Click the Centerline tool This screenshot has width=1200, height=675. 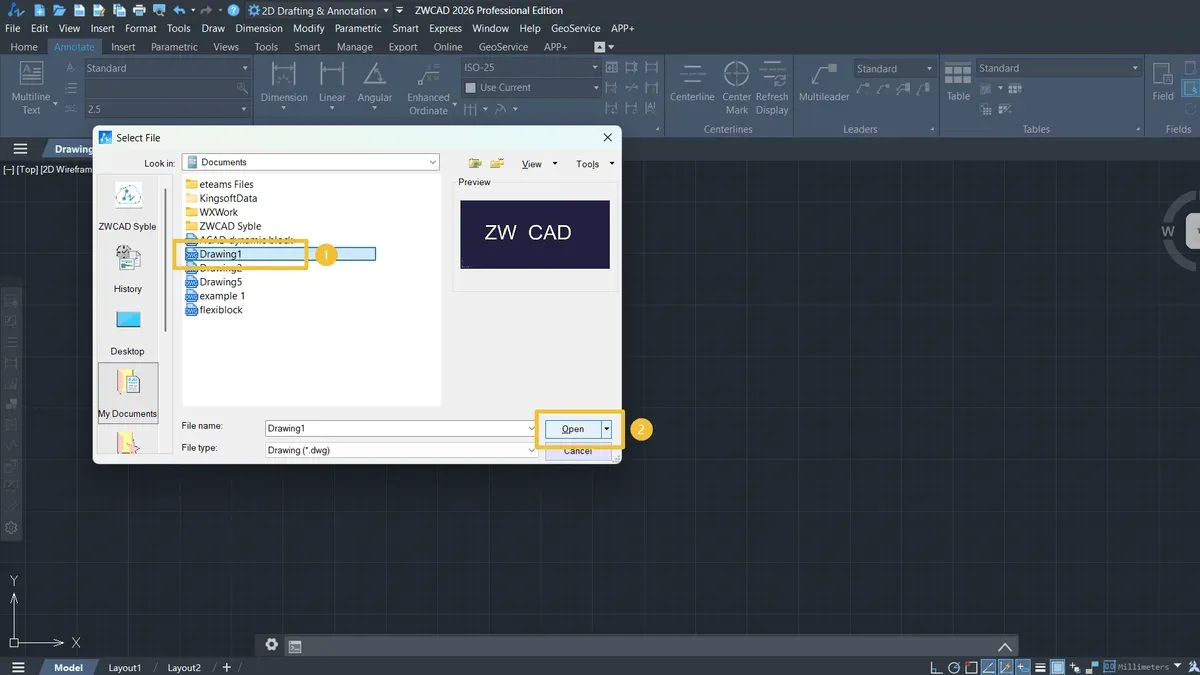point(692,83)
